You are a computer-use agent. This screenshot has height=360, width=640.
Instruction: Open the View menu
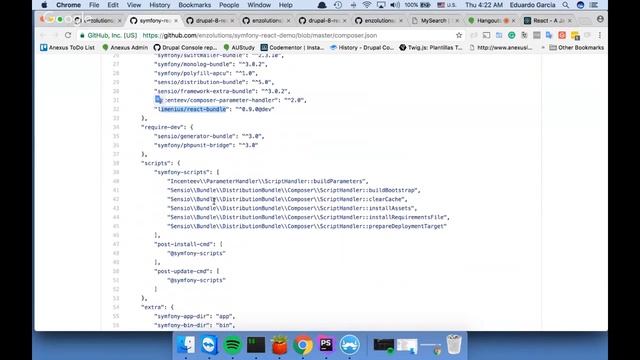[133, 5]
